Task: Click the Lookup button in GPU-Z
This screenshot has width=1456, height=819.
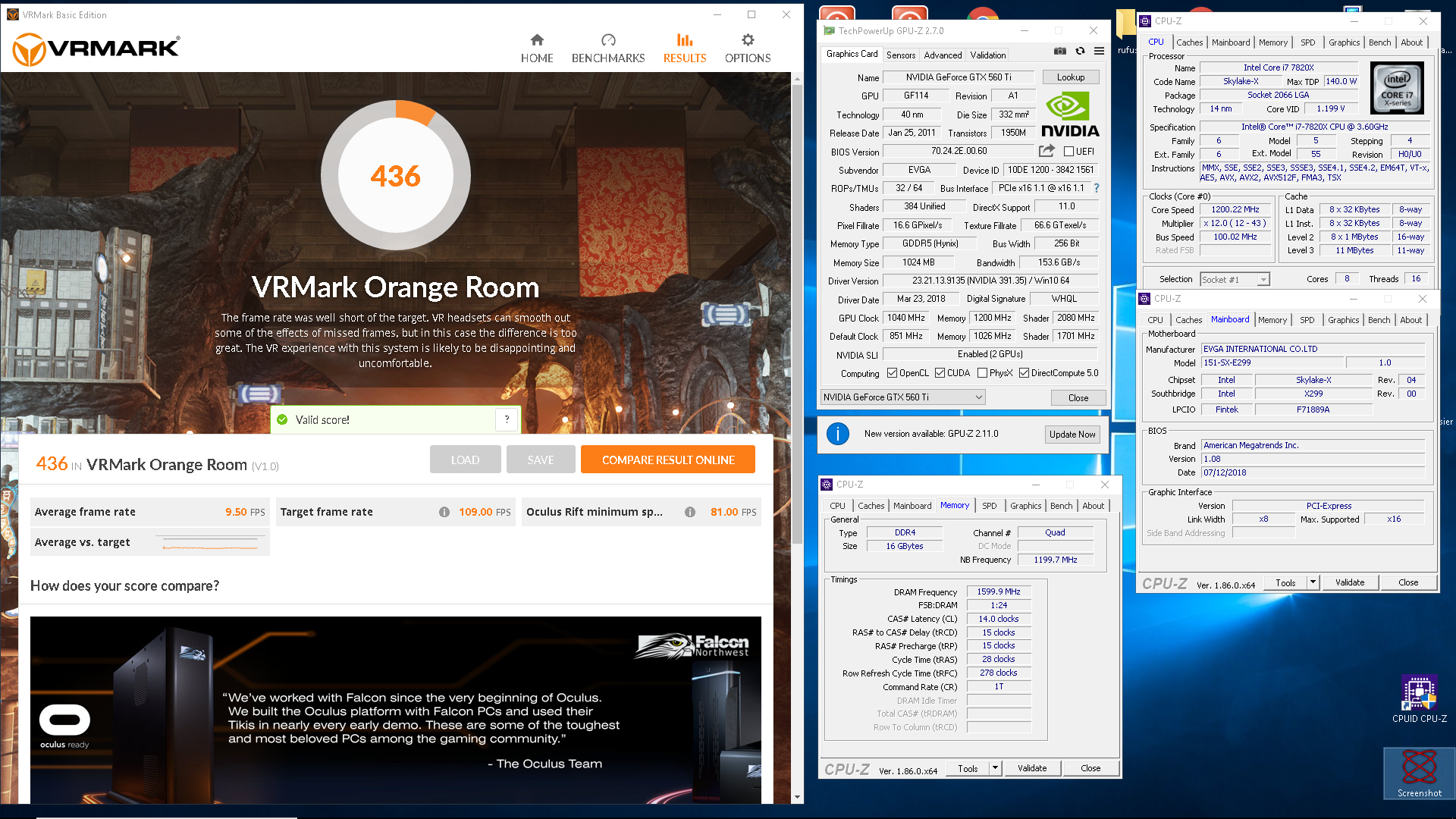Action: click(x=1071, y=77)
